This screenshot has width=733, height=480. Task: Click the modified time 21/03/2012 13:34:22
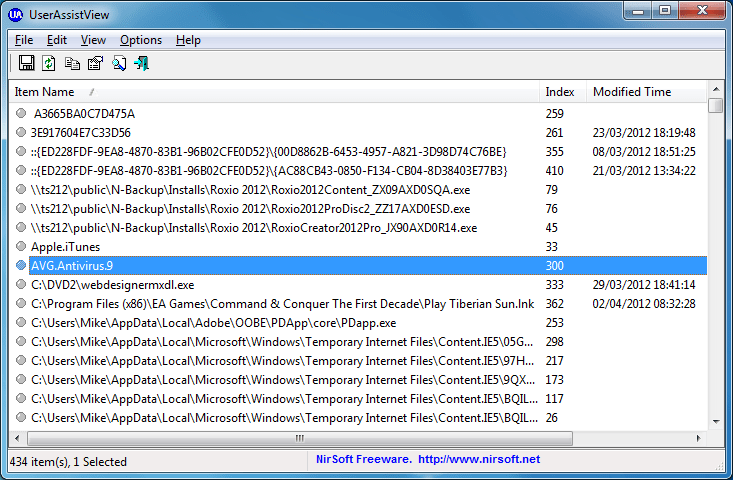644,171
